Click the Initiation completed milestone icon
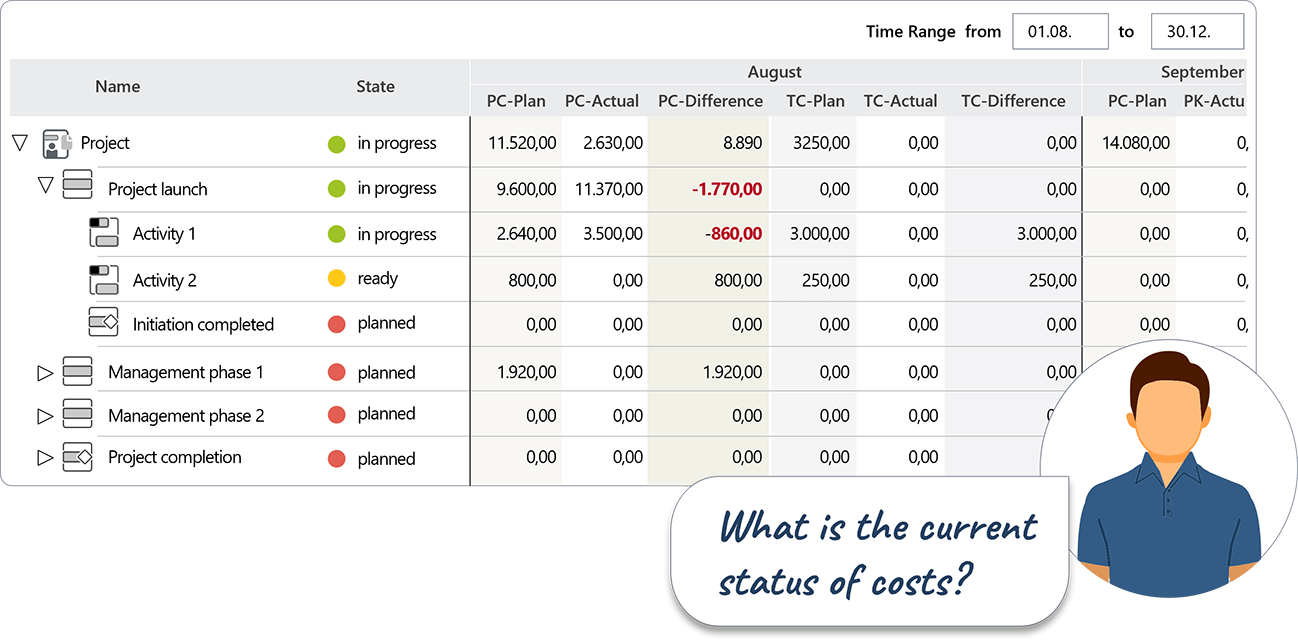Viewport: 1298px width, 641px height. tap(104, 323)
